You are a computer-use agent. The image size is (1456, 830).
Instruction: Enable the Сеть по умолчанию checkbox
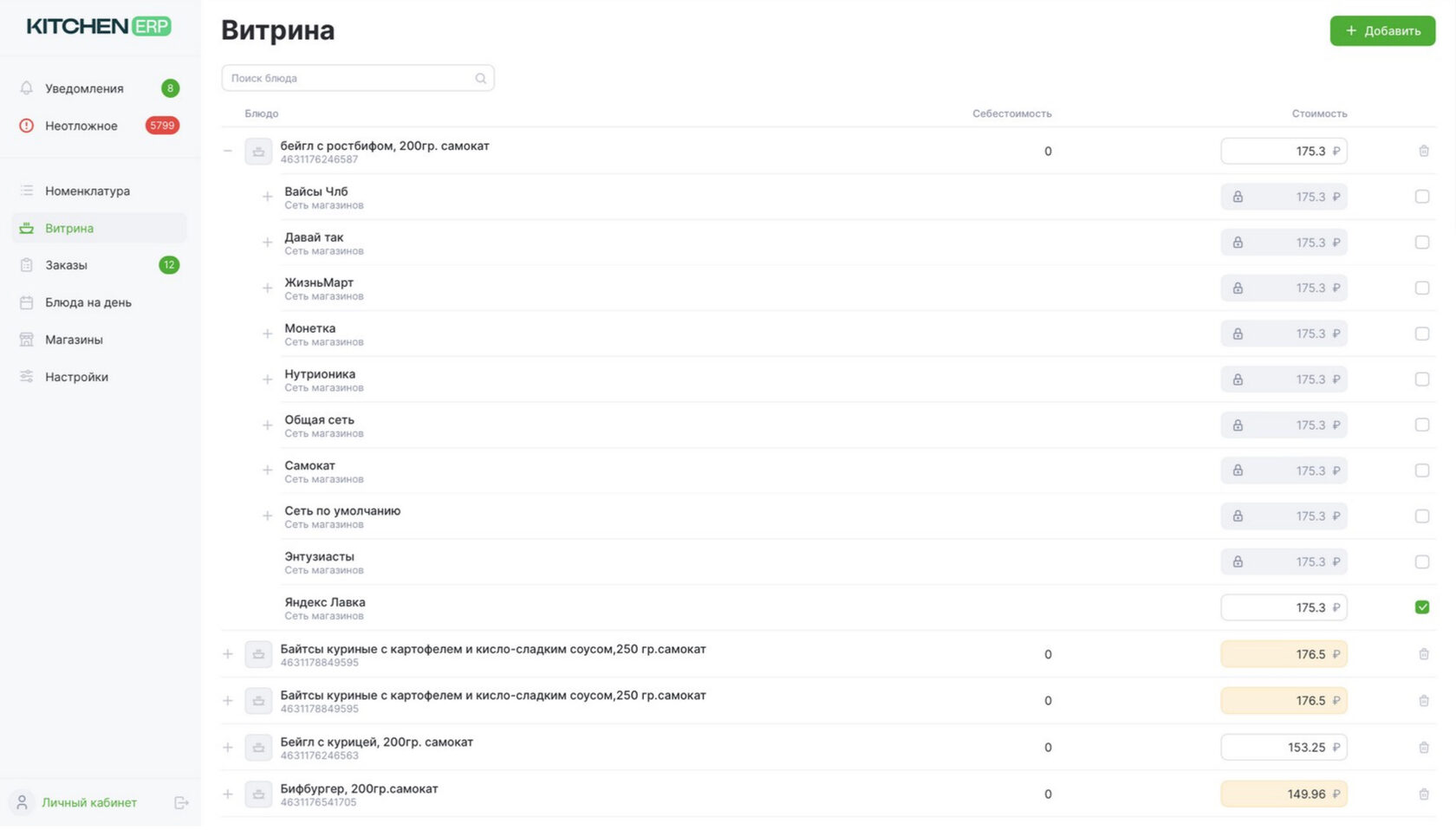pos(1421,516)
